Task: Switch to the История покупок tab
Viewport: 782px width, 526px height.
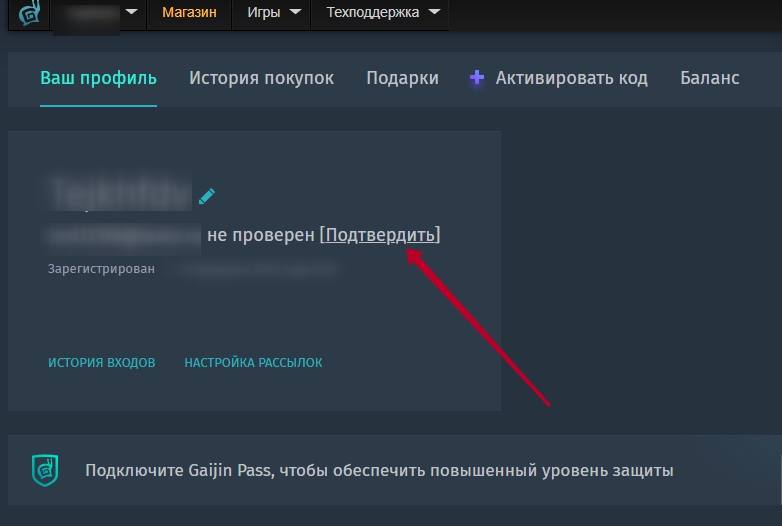Action: pos(261,78)
